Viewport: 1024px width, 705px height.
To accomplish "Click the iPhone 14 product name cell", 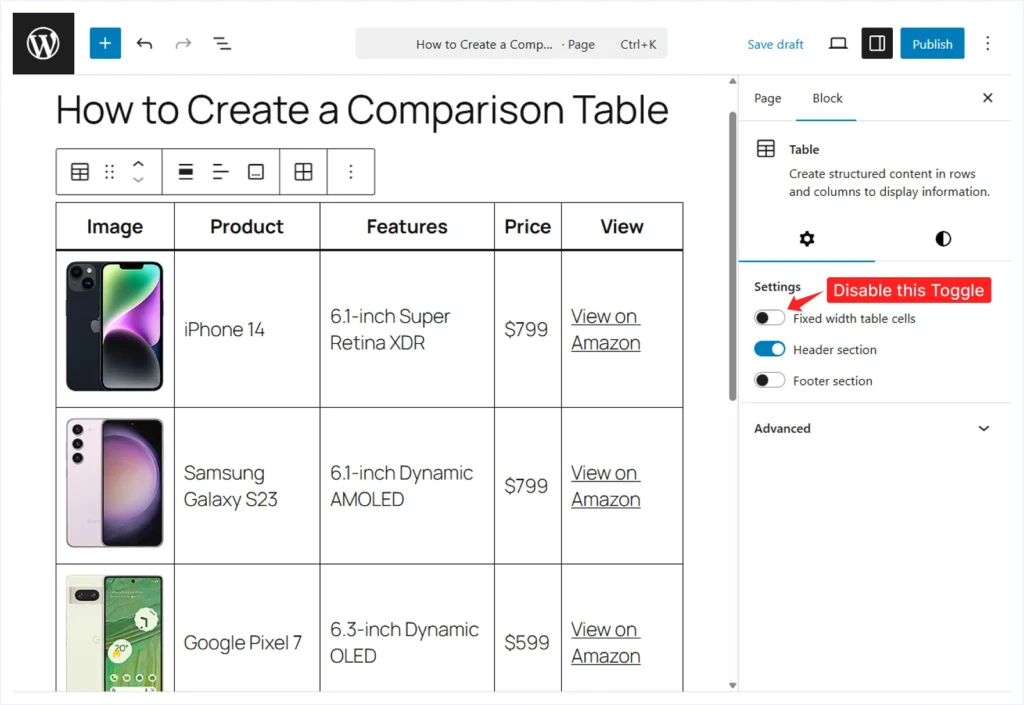I will [247, 330].
